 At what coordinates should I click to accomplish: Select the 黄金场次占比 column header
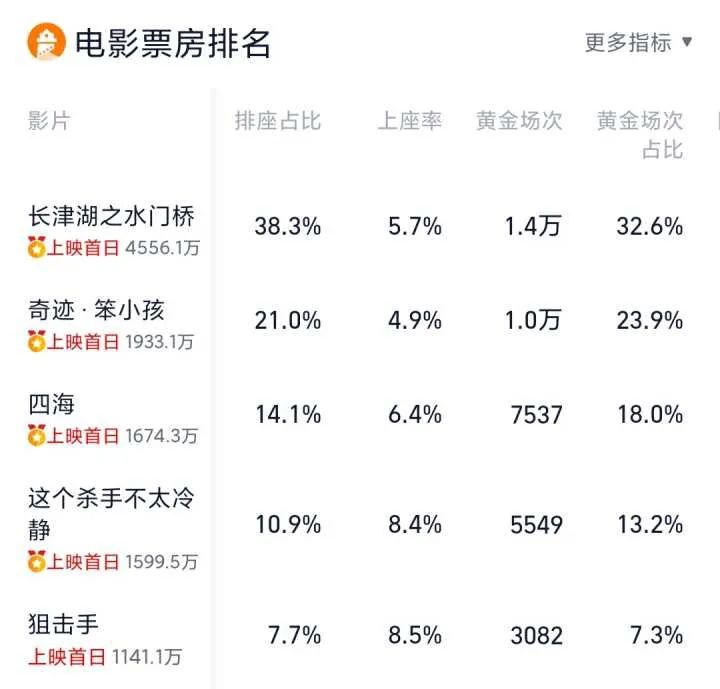pyautogui.click(x=640, y=135)
